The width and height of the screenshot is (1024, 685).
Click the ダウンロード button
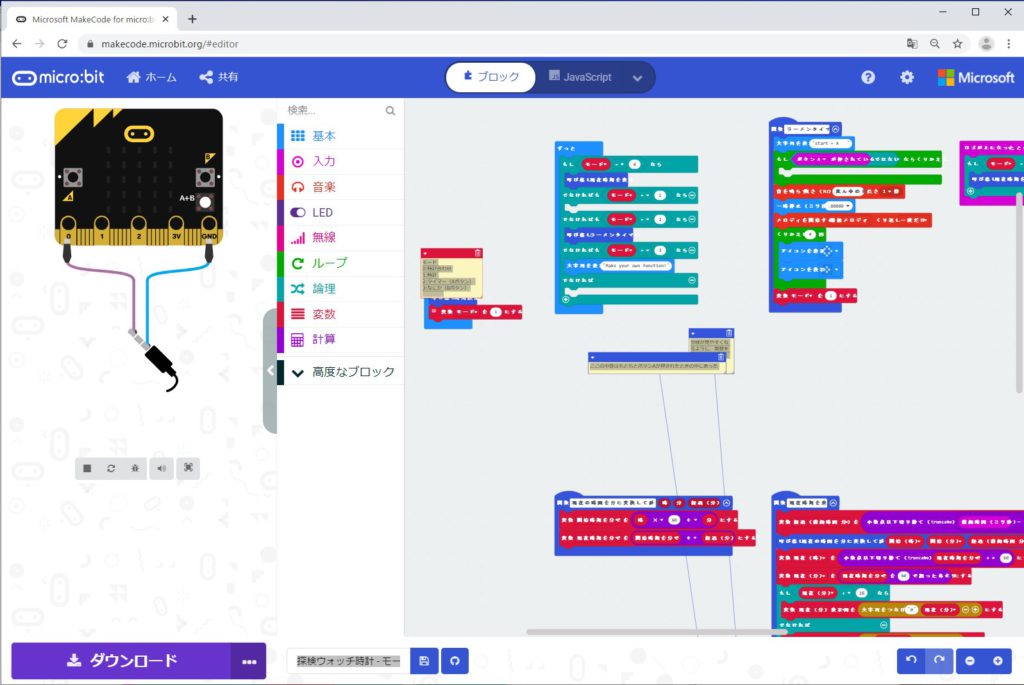[121, 661]
